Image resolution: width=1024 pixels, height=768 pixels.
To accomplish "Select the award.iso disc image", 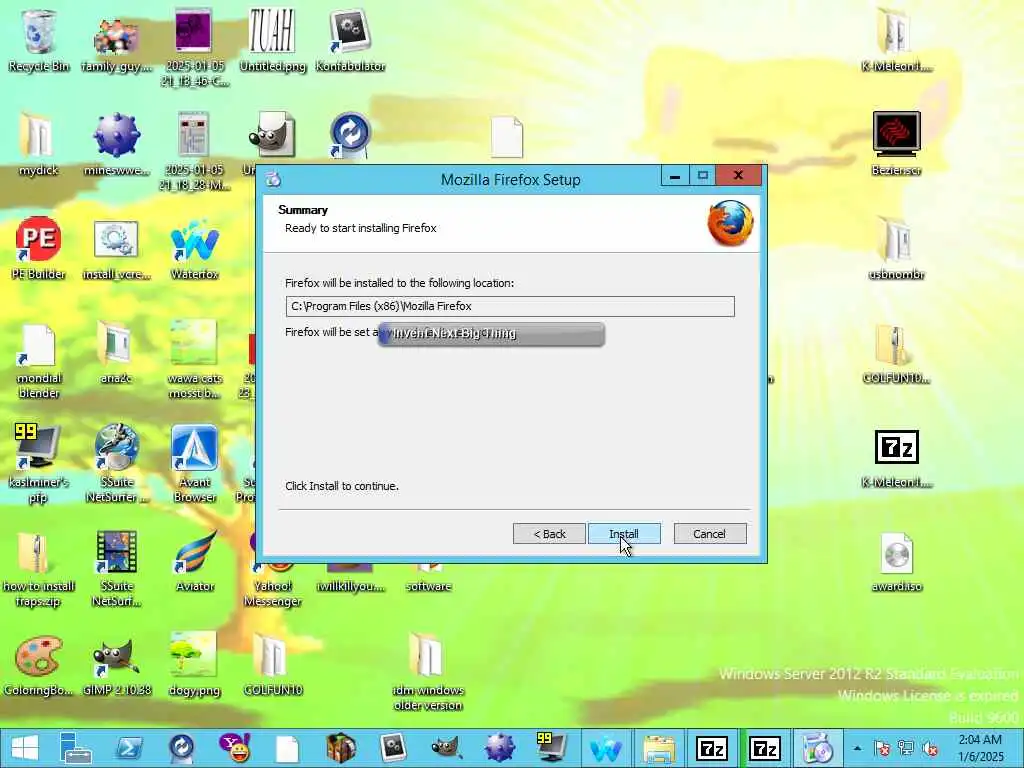I will point(896,562).
